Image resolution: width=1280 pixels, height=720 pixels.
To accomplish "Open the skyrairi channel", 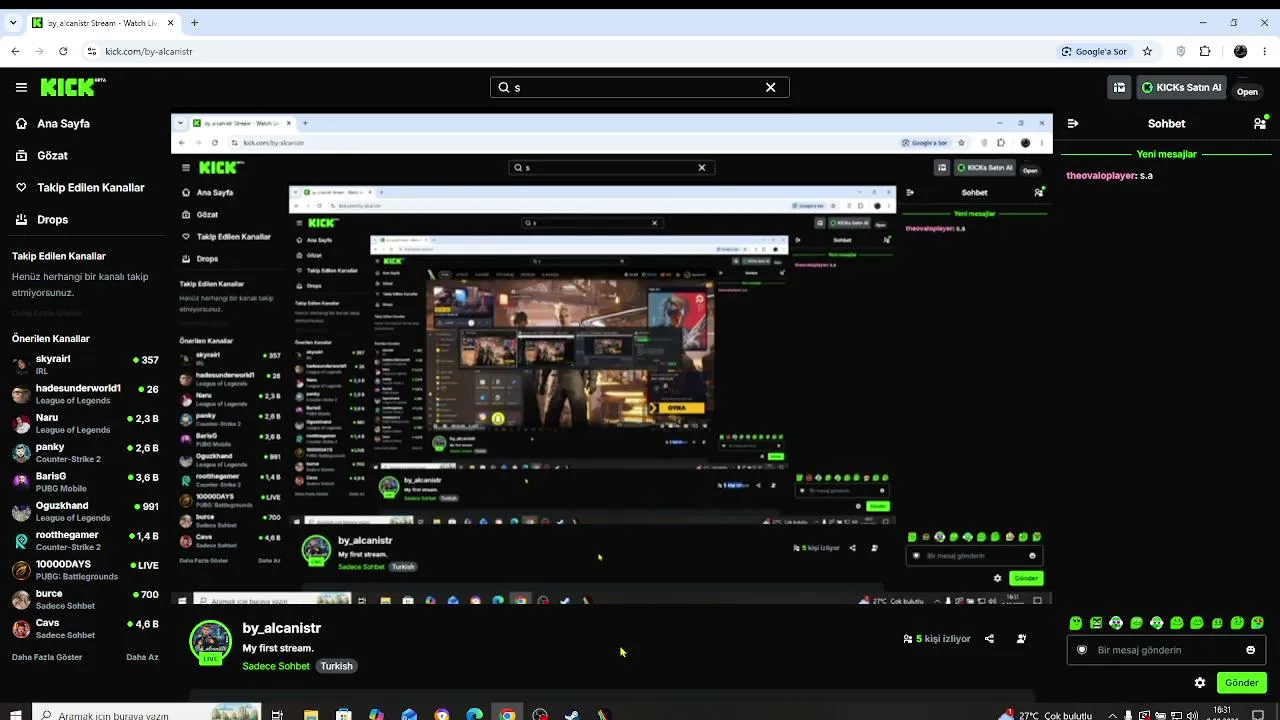I will click(85, 364).
